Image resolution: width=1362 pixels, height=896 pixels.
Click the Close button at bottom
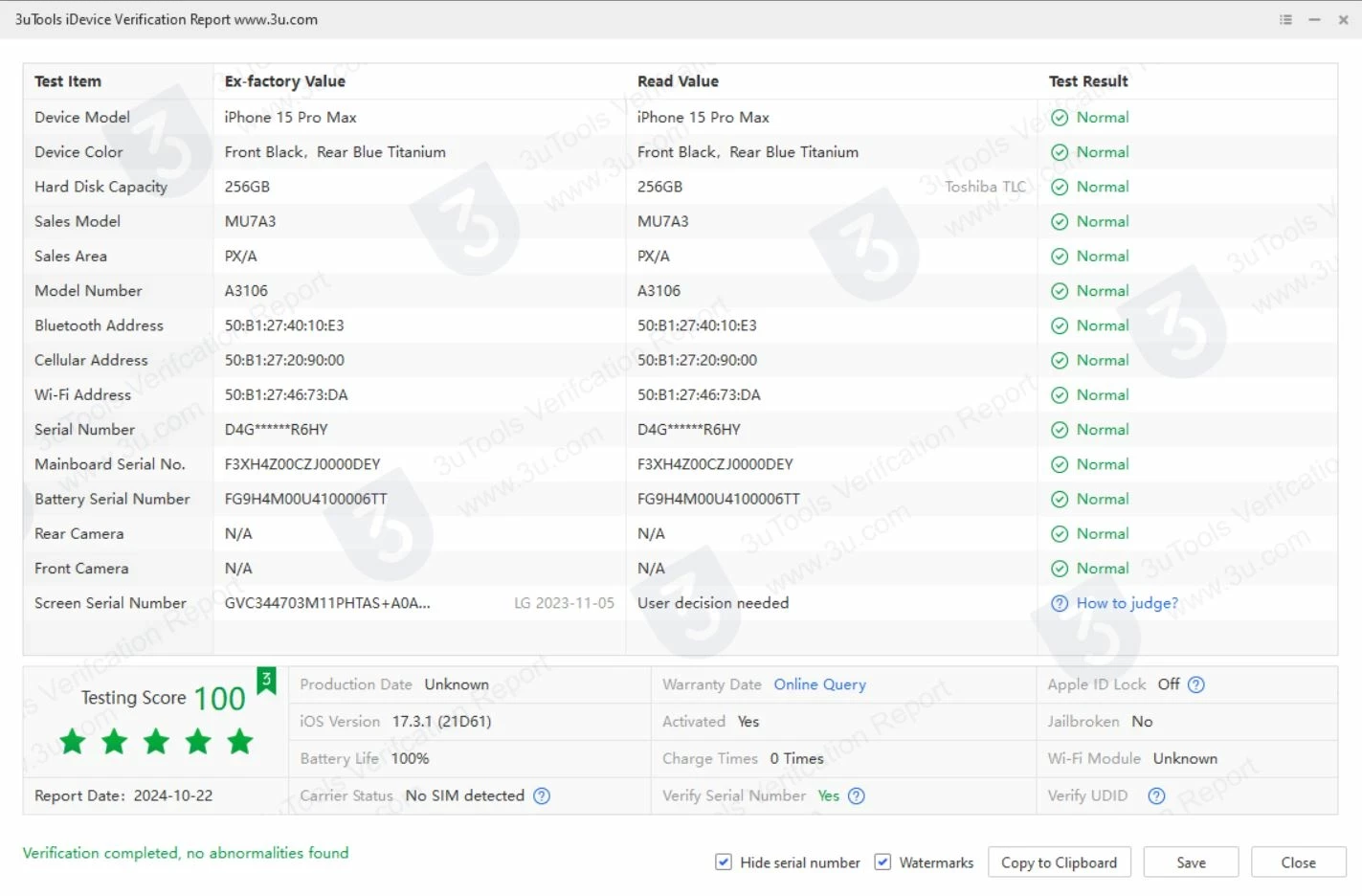tap(1298, 862)
